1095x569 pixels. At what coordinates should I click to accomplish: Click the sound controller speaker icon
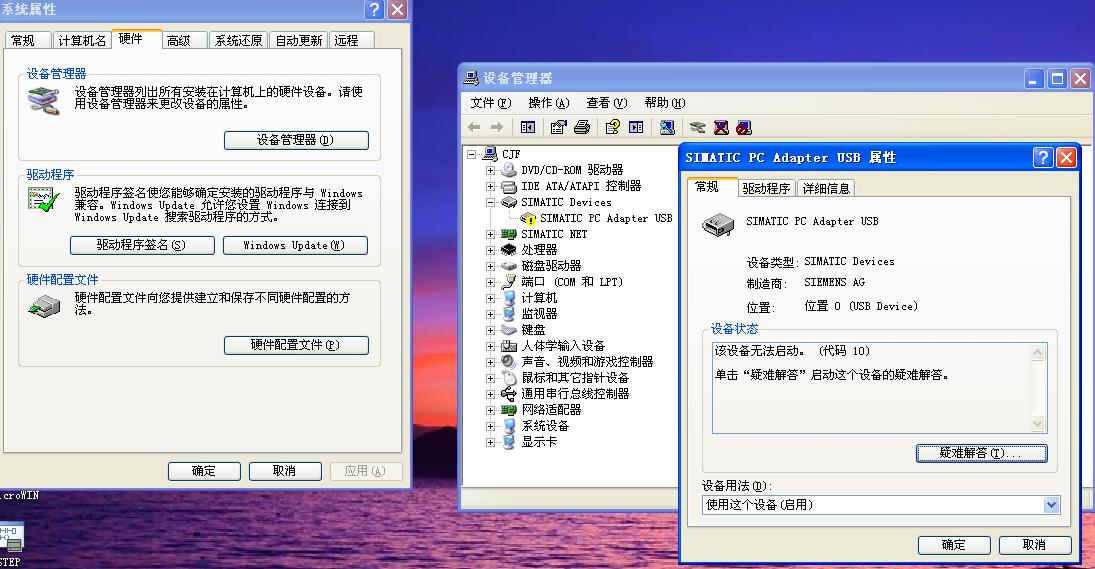(x=509, y=362)
